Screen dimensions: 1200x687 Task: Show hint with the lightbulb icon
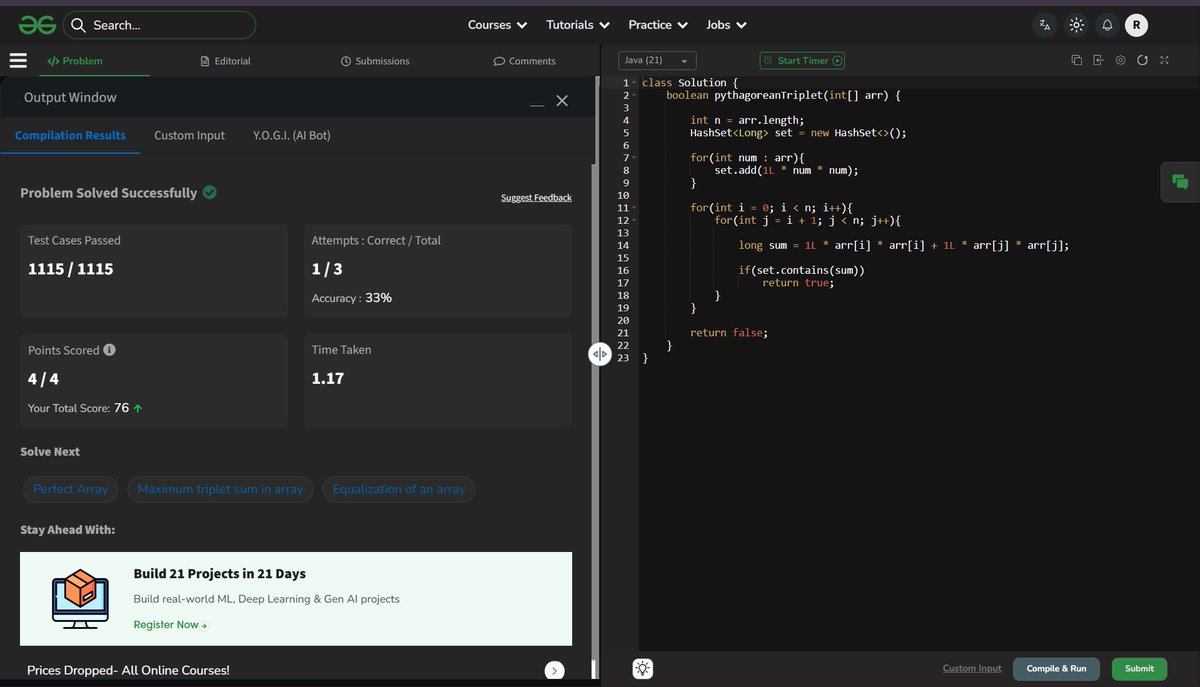(642, 669)
